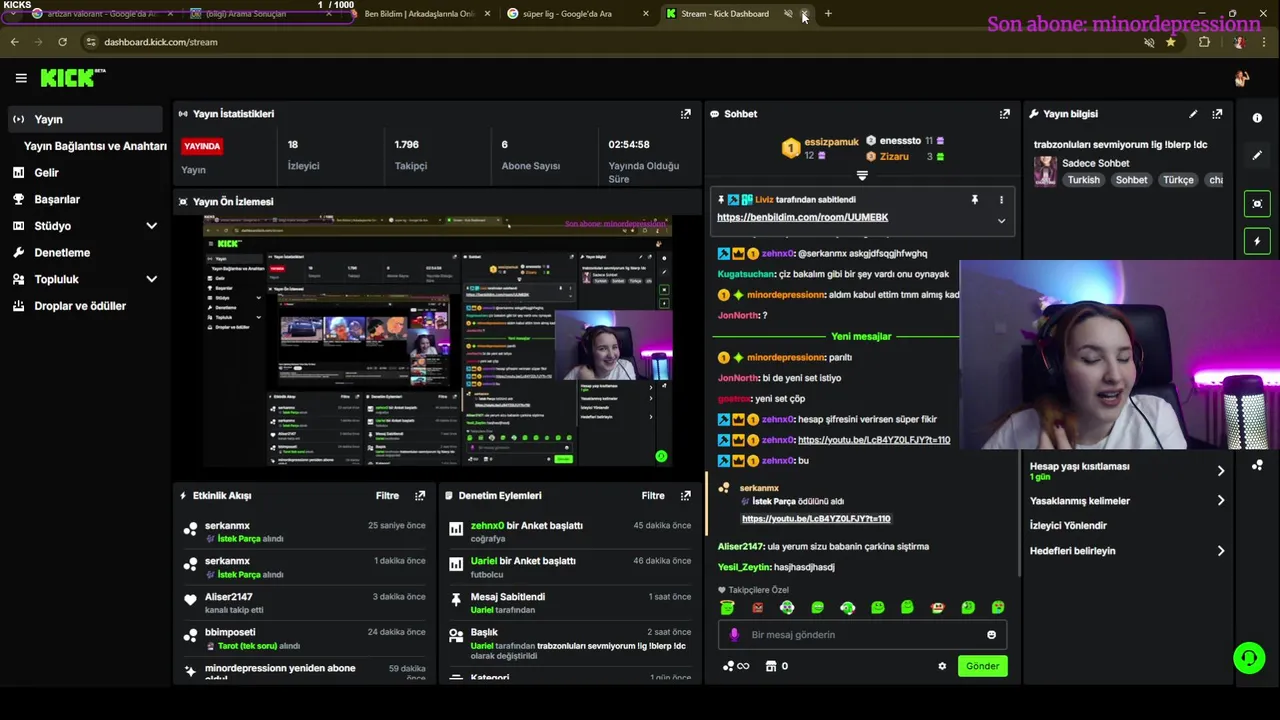
Task: Pop out the Denetim Eylemleri panel
Action: tap(685, 495)
